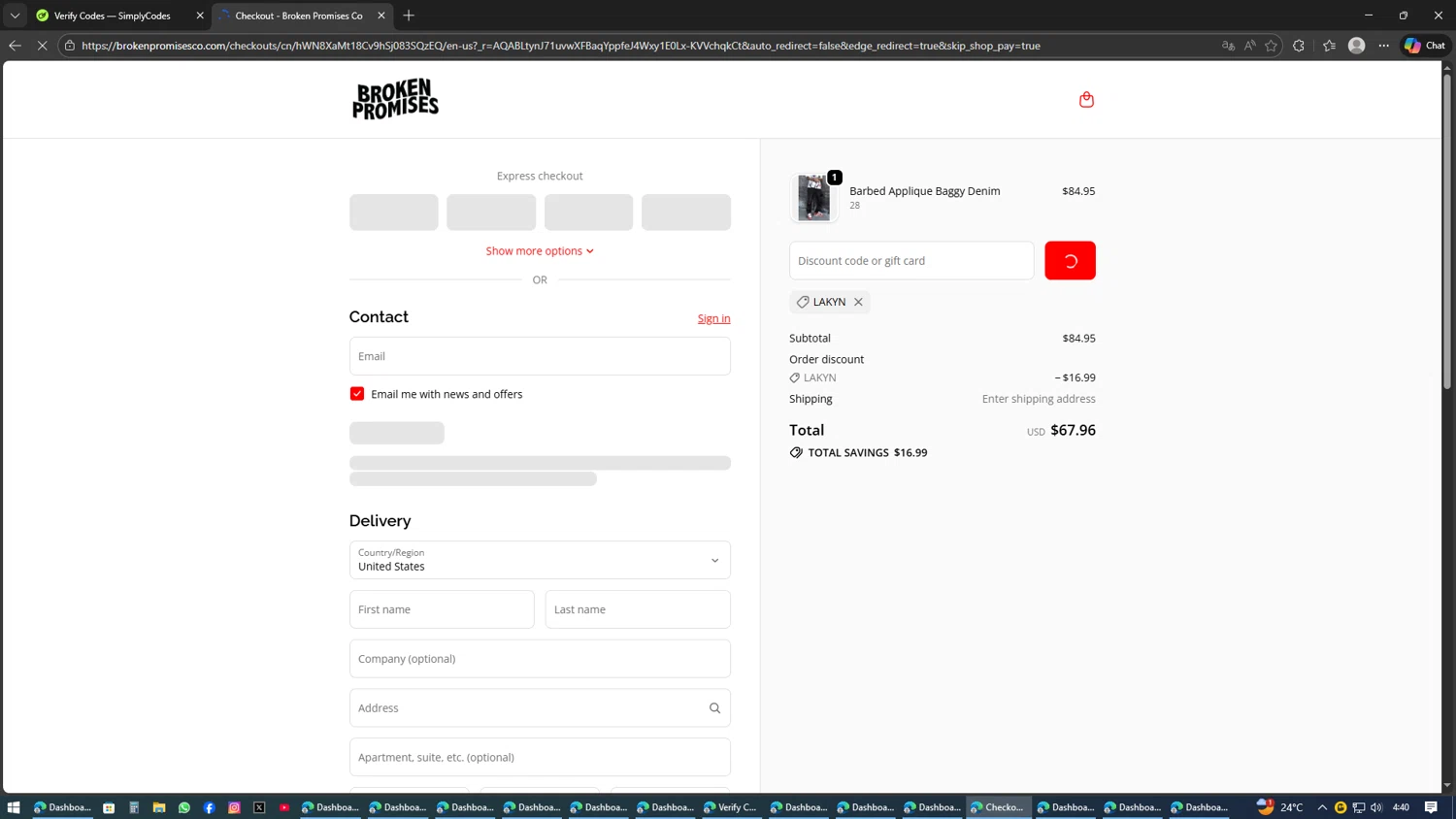Click the red apply discount button
The height and width of the screenshot is (819, 1456).
[1070, 261]
